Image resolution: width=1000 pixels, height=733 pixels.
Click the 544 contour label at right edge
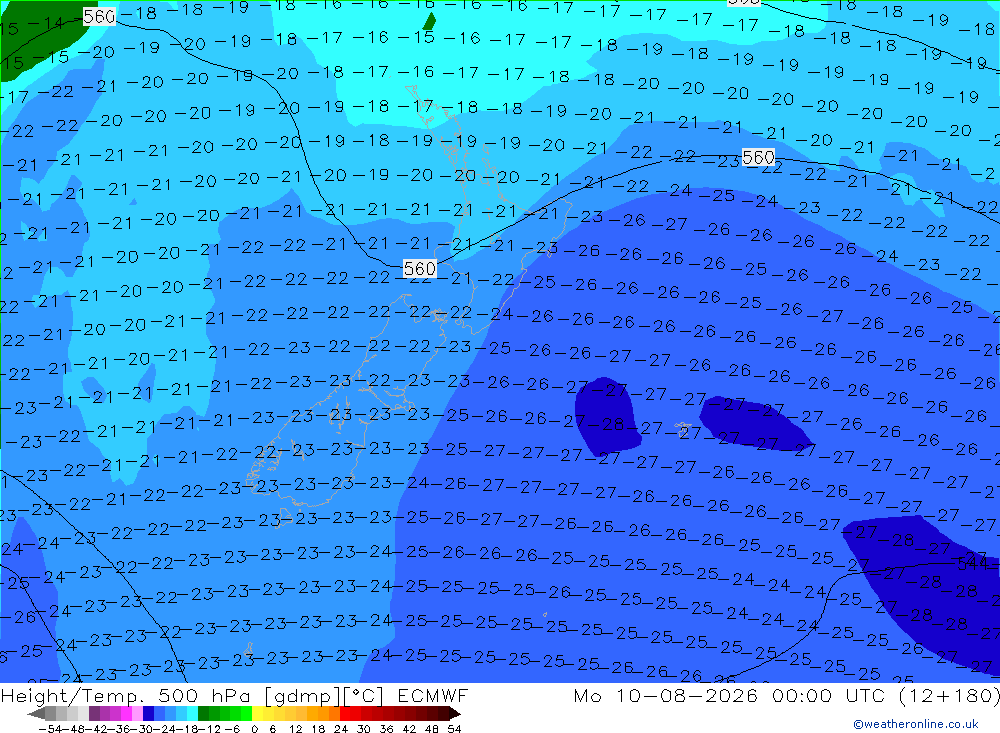coord(973,563)
